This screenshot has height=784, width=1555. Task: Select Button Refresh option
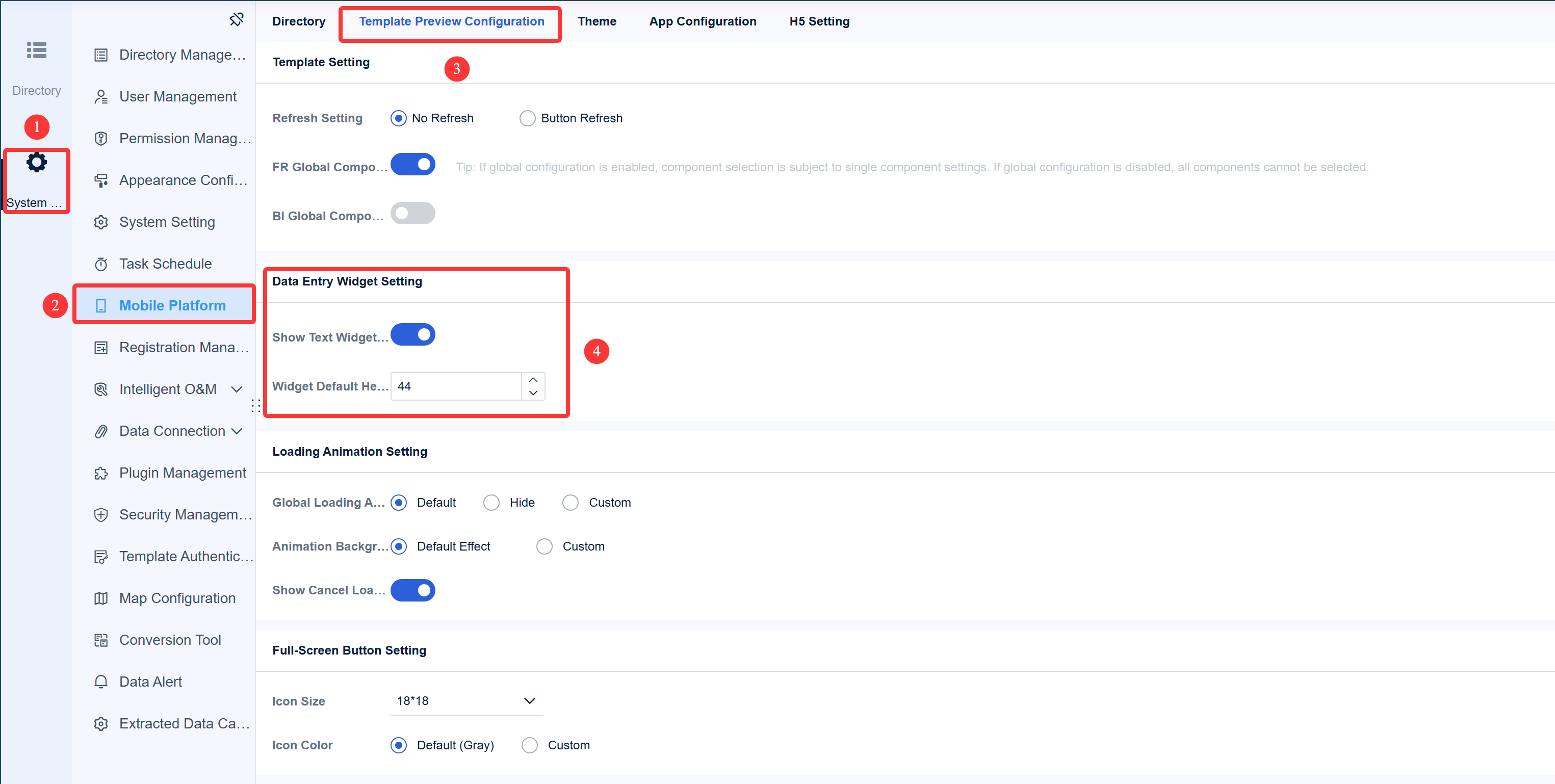click(x=527, y=118)
